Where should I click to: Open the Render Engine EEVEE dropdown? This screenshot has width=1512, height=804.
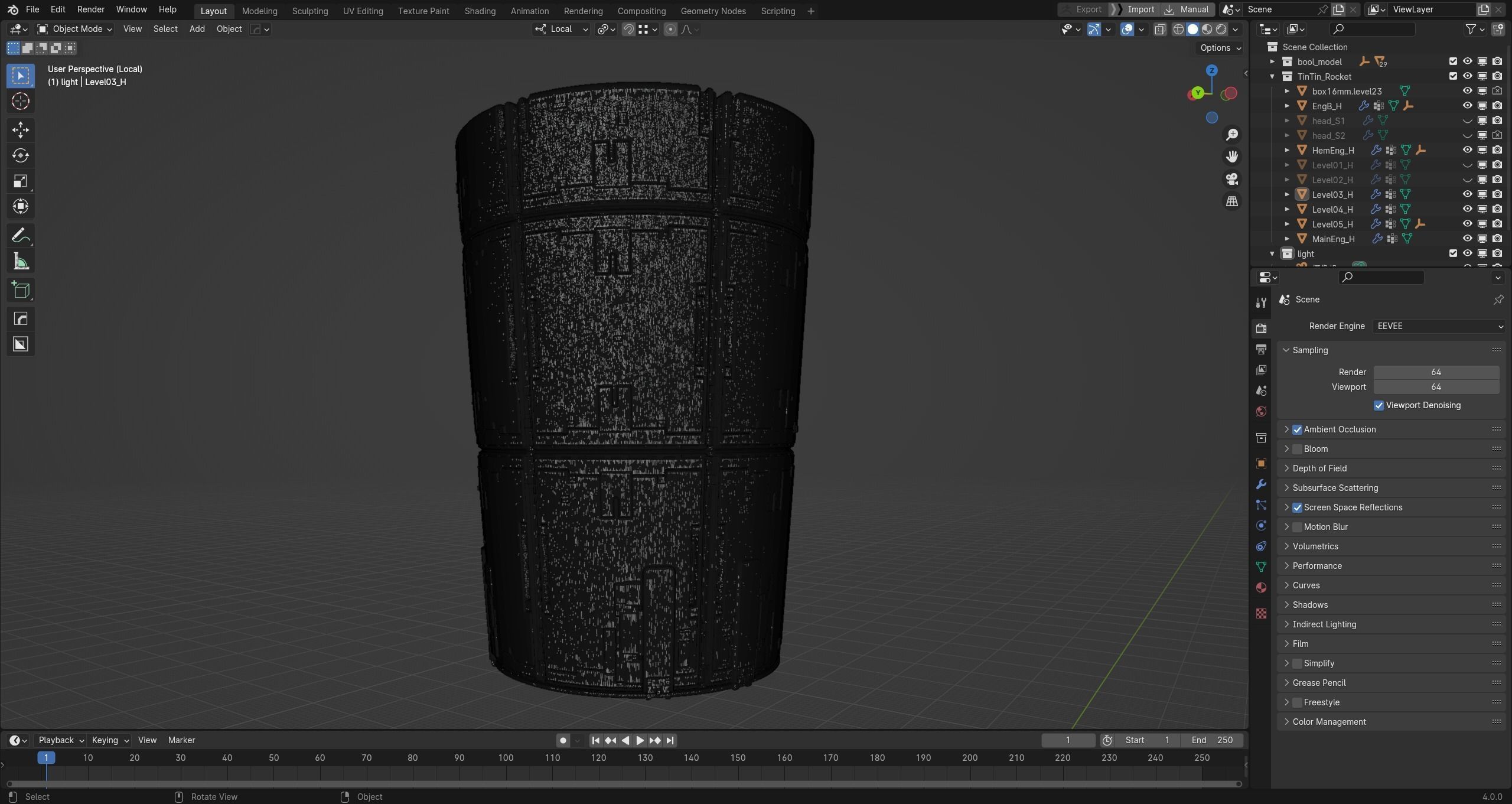point(1438,326)
